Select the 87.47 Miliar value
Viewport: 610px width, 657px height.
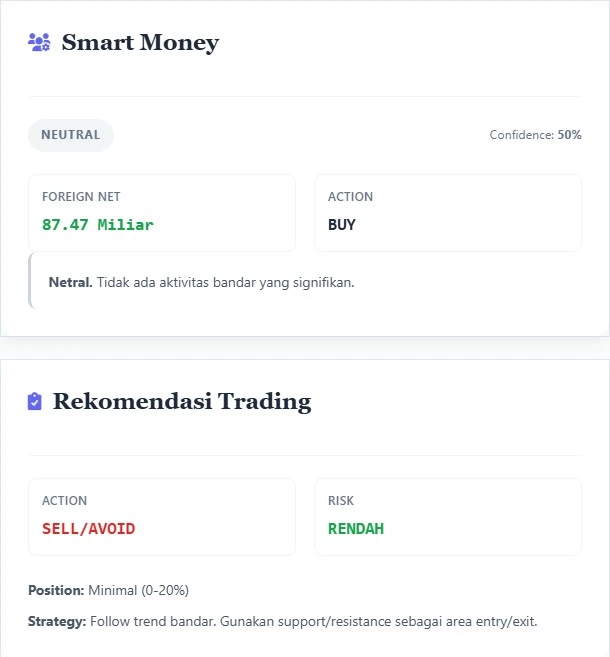(98, 225)
